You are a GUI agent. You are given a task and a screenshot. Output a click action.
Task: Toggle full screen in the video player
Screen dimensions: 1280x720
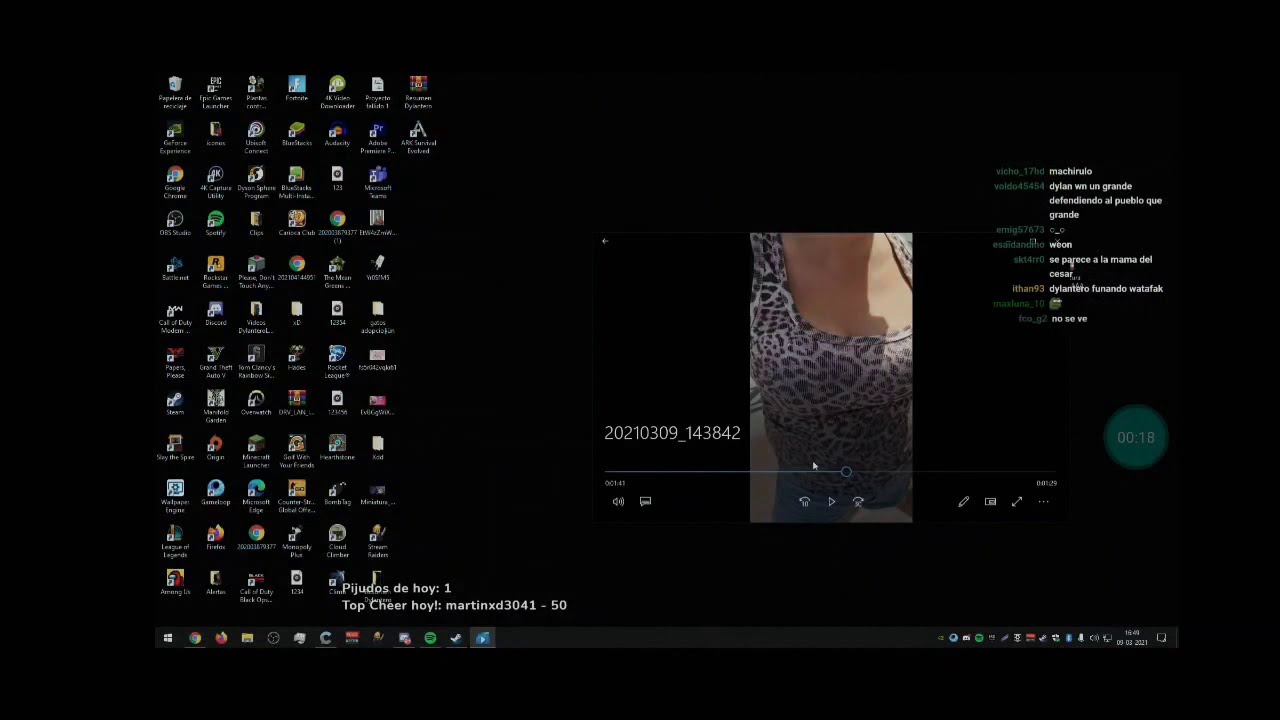1017,501
